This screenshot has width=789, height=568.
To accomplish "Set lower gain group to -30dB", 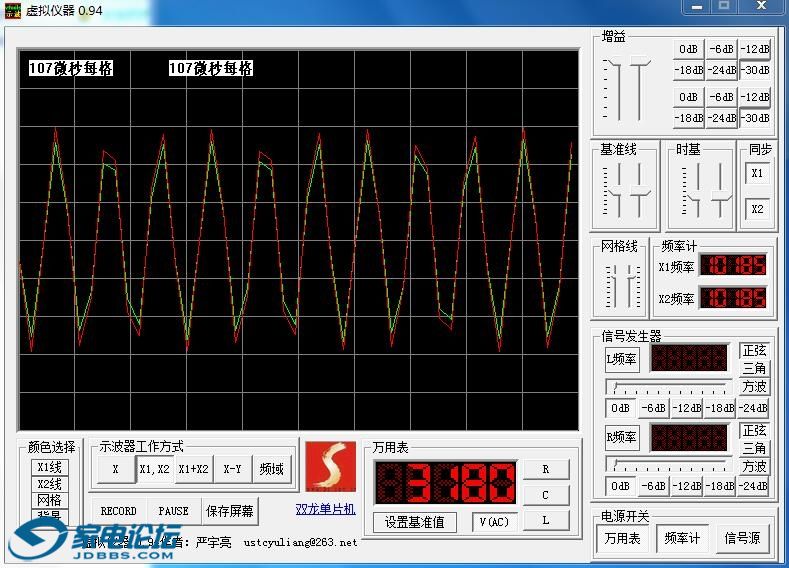I will [x=755, y=118].
